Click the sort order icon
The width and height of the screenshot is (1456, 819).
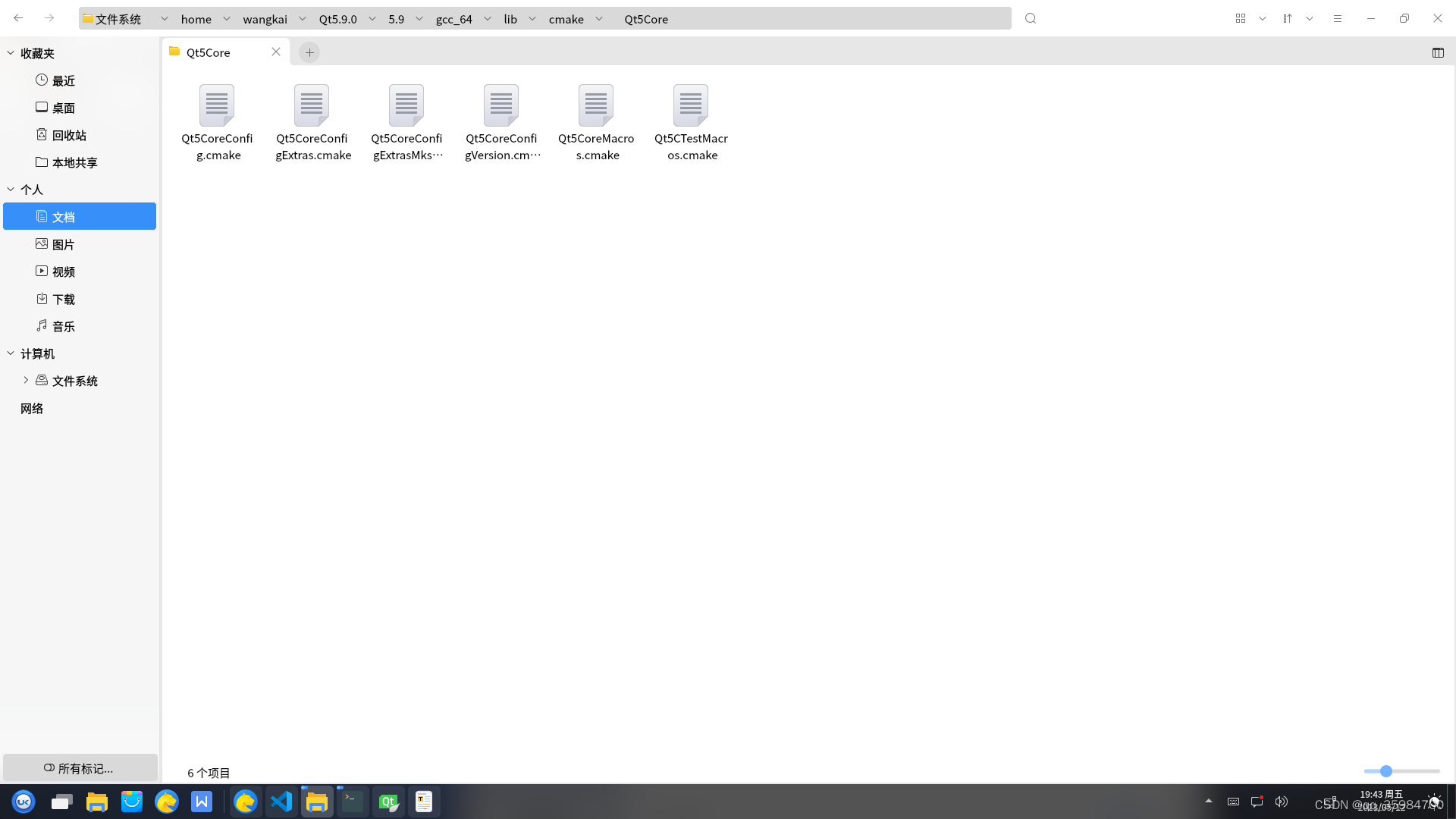tap(1287, 17)
